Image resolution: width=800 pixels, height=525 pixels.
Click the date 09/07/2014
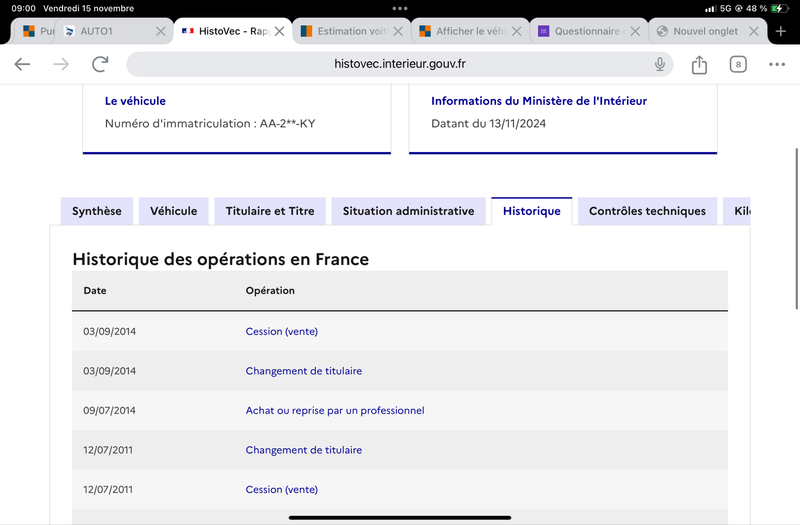tap(109, 411)
